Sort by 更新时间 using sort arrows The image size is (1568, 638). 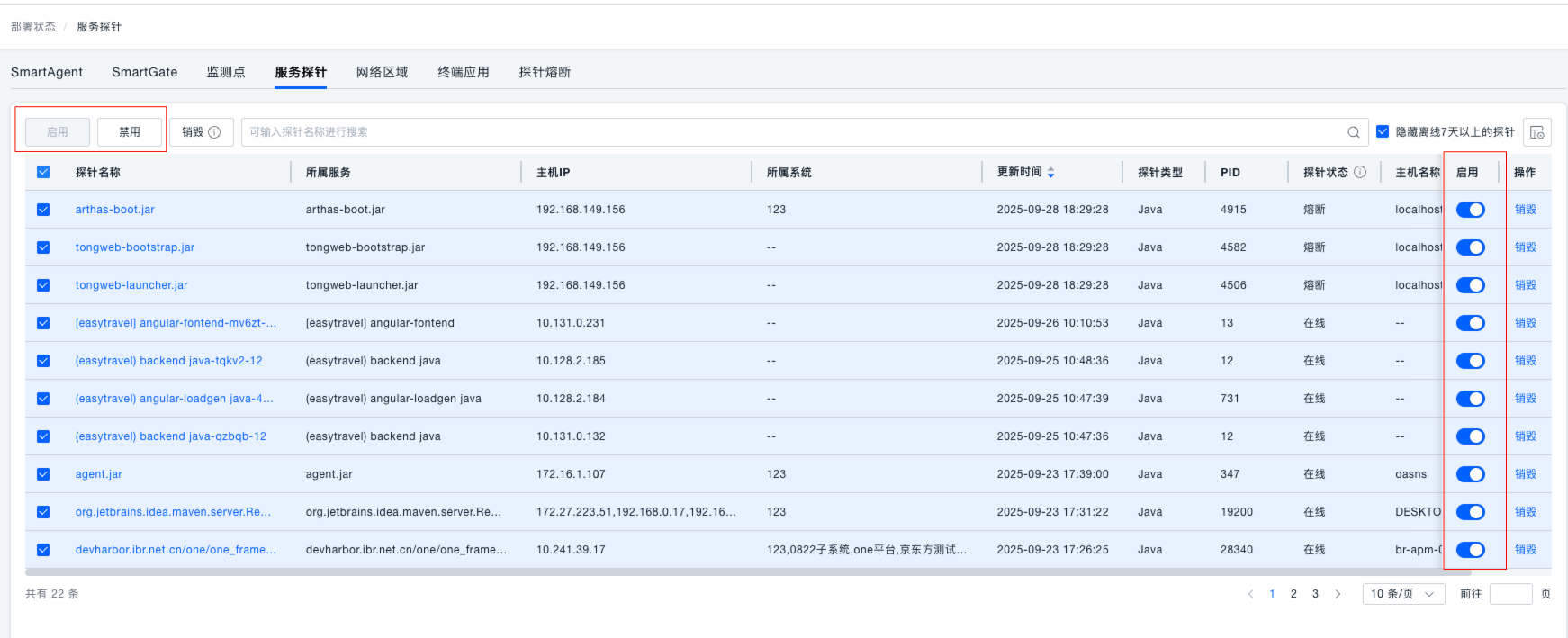pyautogui.click(x=1050, y=172)
